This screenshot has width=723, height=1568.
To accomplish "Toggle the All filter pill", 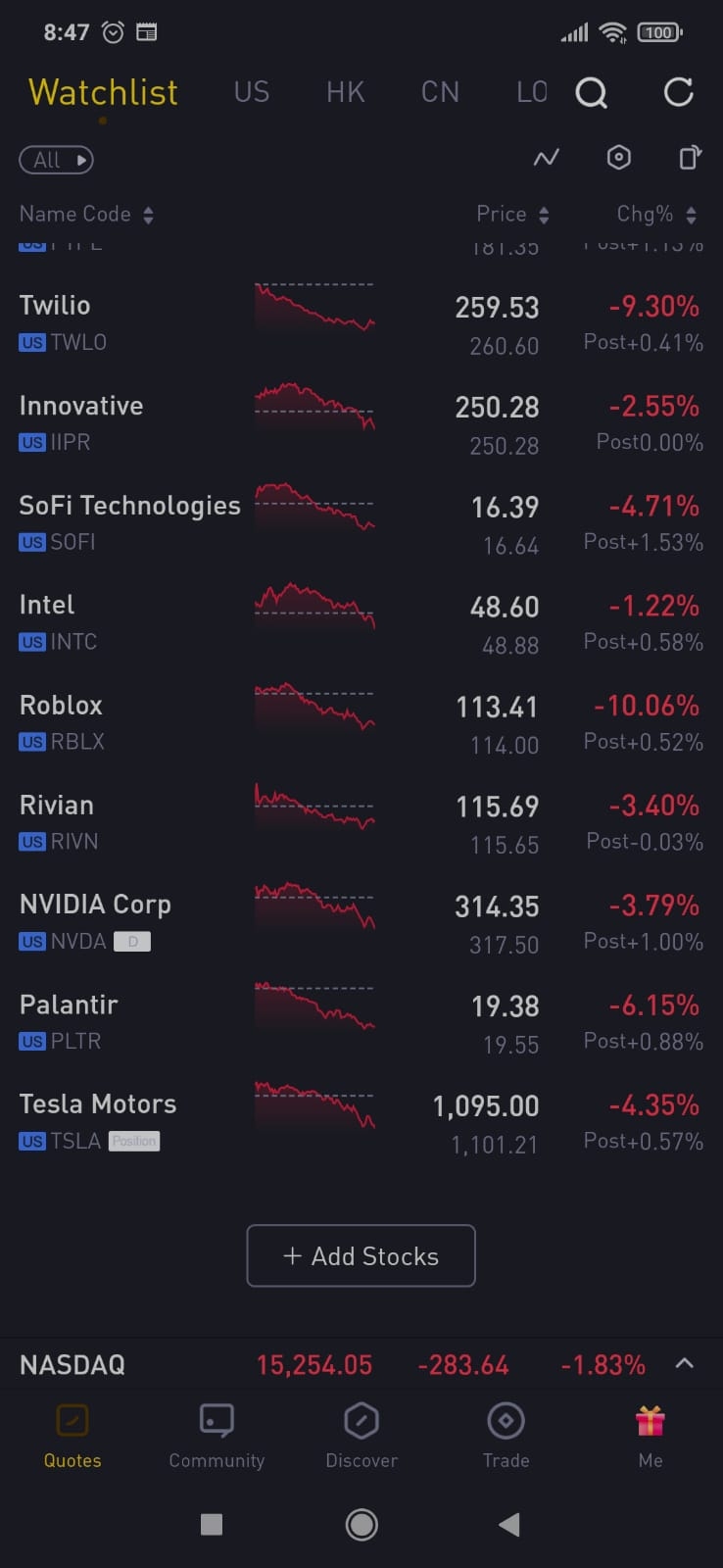I will [56, 160].
